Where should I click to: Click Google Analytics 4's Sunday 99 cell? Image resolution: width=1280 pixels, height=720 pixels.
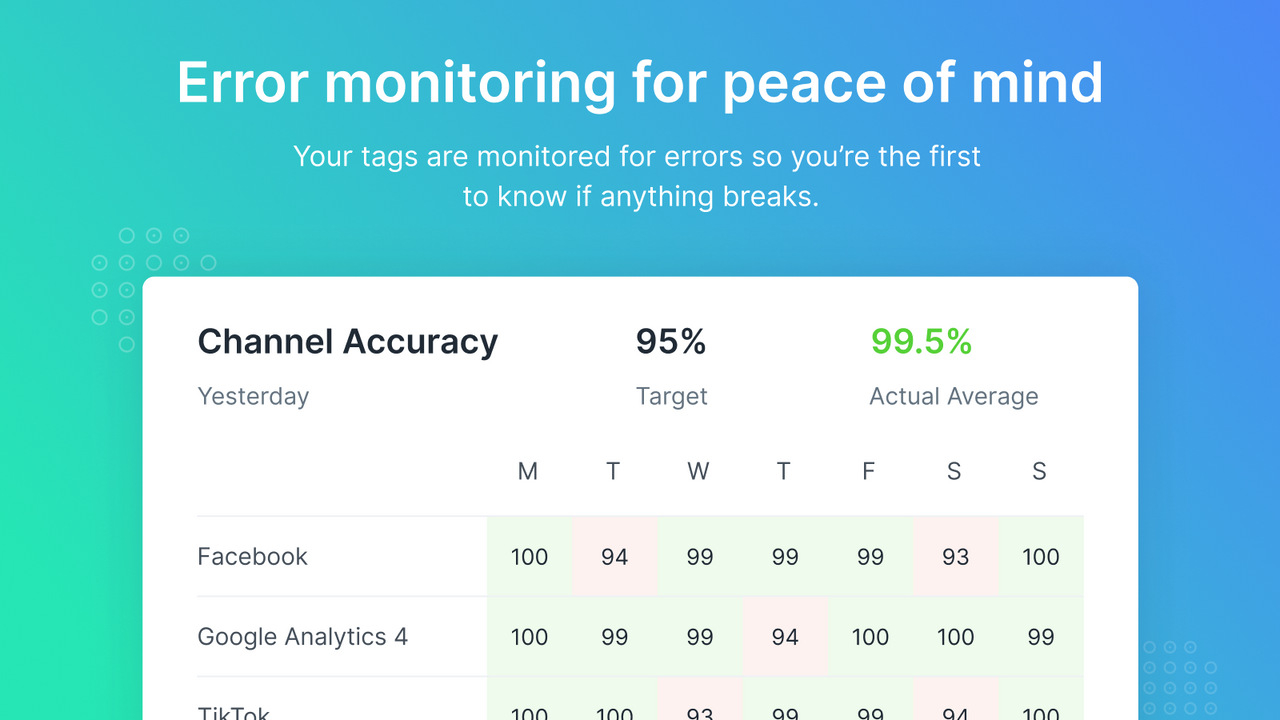1040,637
